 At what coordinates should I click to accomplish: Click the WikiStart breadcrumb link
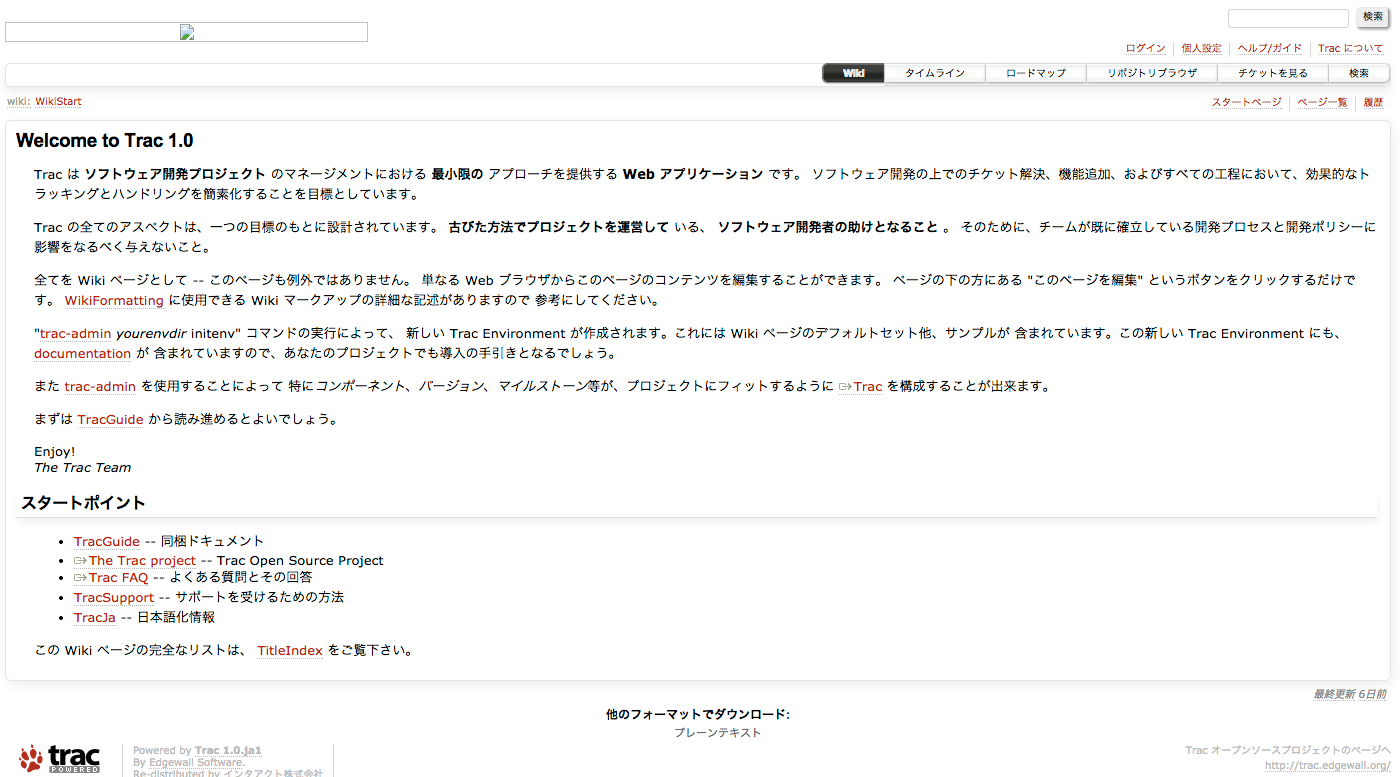click(58, 102)
